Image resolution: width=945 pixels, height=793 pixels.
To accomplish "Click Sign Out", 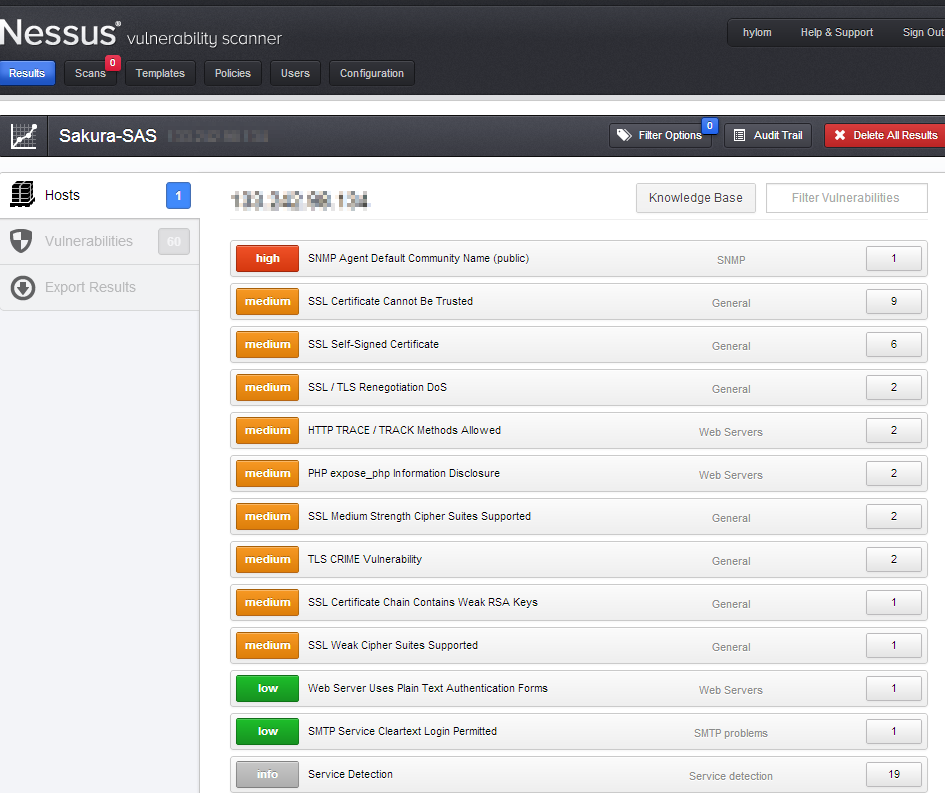I will [x=923, y=32].
